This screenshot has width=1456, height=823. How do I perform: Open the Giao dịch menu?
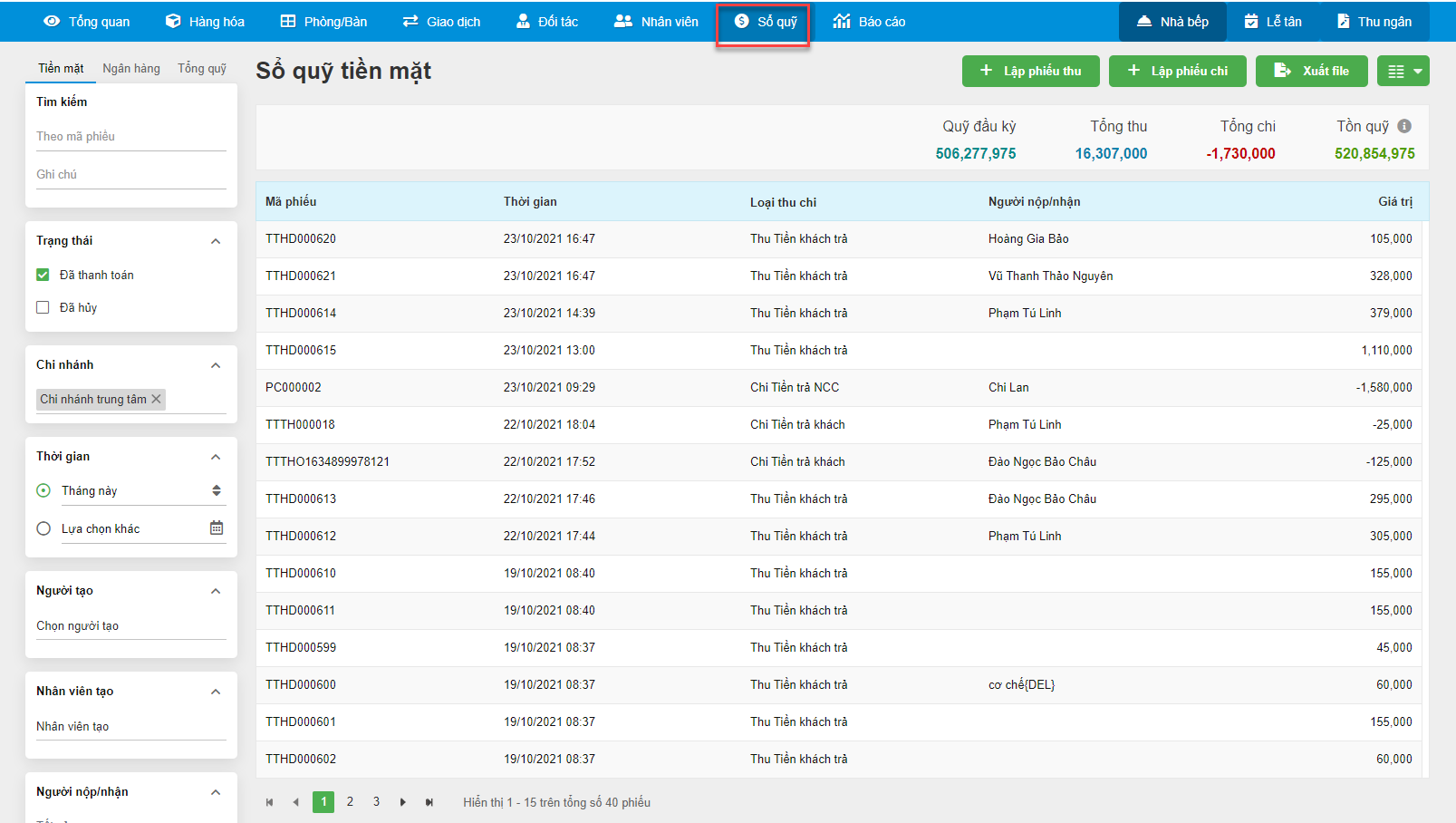pyautogui.click(x=441, y=21)
